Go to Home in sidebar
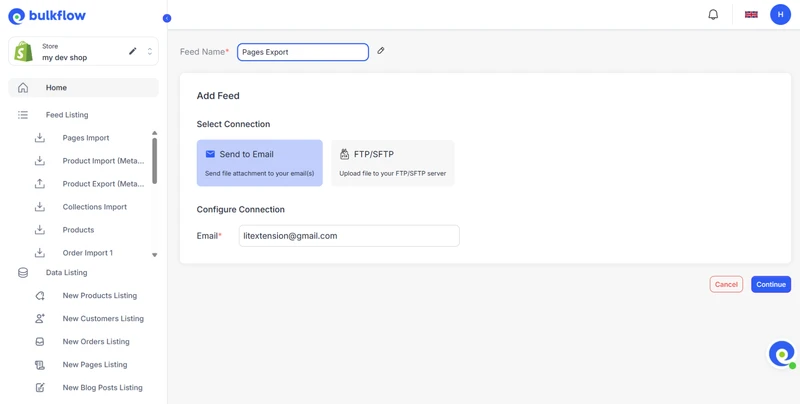 83,88
